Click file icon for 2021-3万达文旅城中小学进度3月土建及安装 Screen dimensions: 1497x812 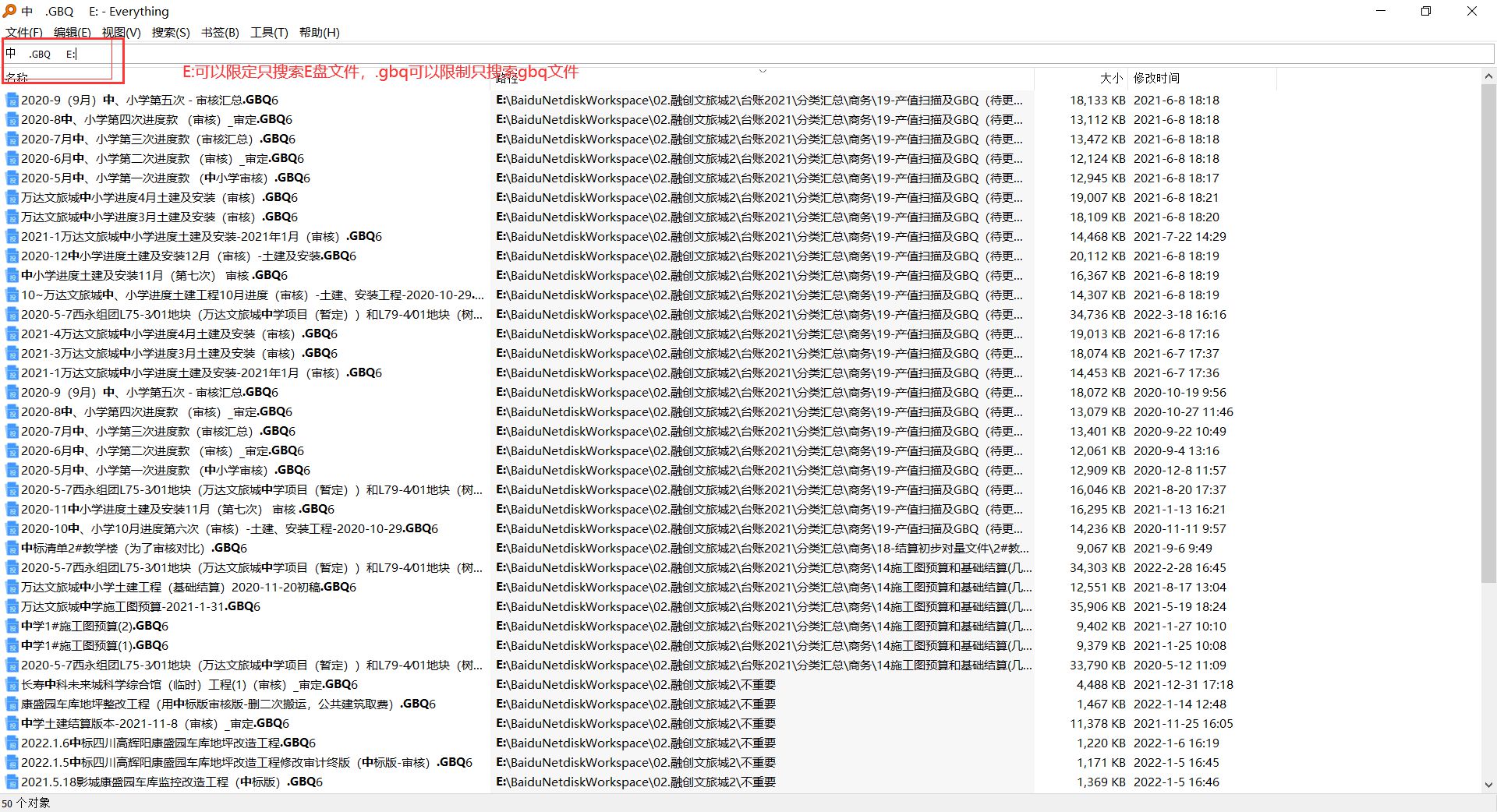(x=12, y=354)
